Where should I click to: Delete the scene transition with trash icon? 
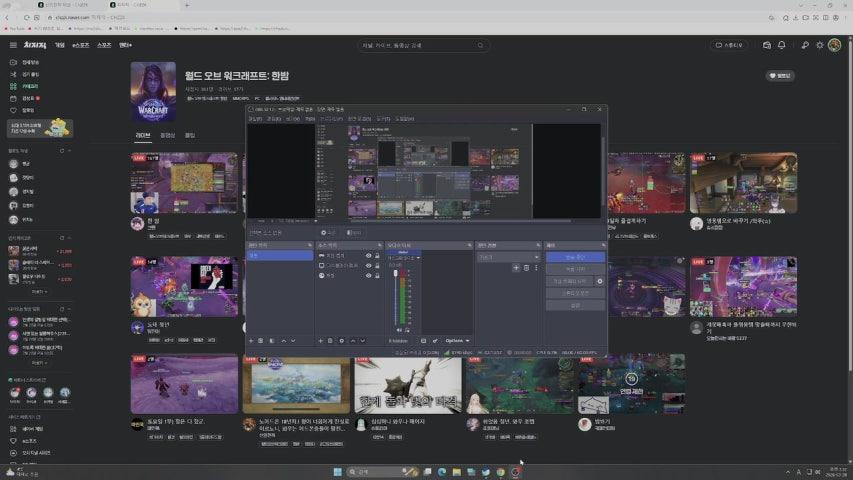tap(526, 268)
